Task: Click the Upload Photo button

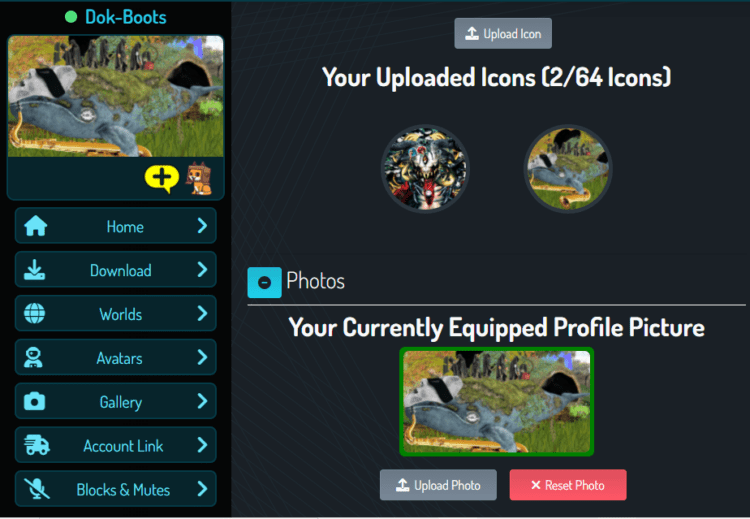Action: click(438, 485)
